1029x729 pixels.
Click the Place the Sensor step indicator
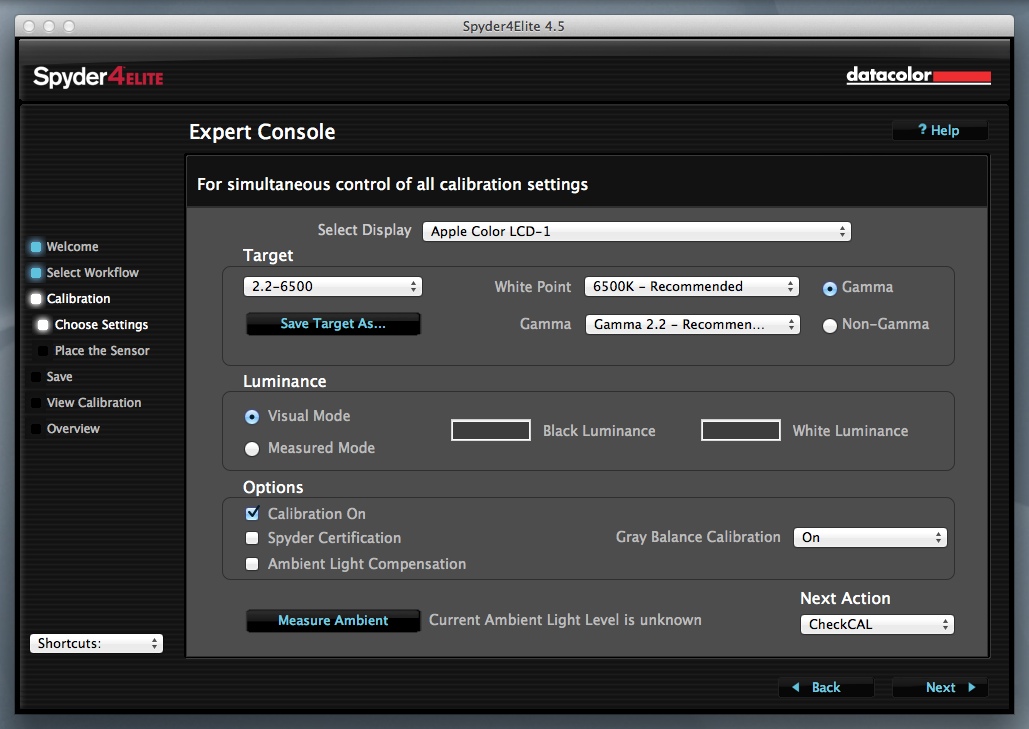[x=43, y=351]
